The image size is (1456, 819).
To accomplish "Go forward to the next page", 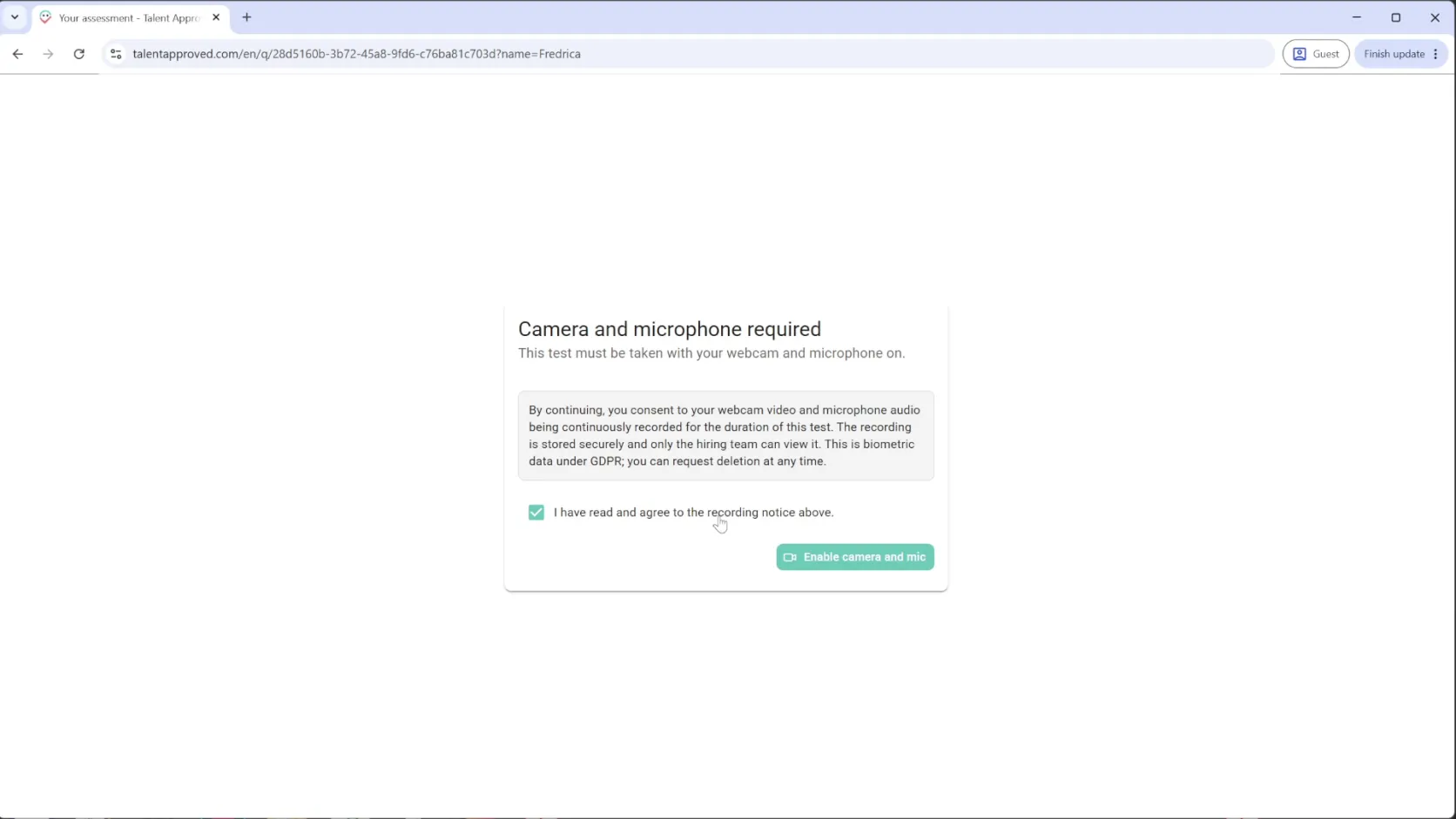I will tap(48, 54).
